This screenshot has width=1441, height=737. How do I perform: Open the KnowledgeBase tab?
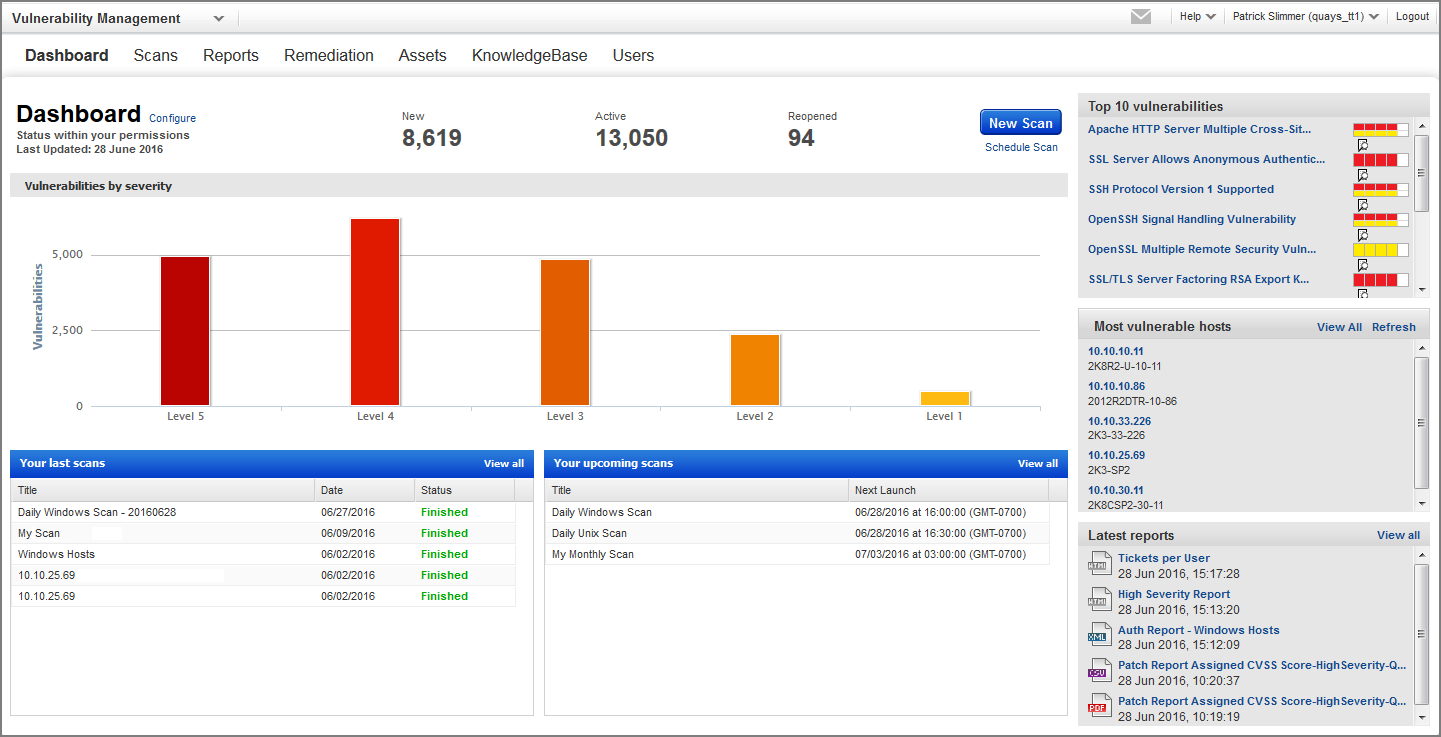[530, 56]
